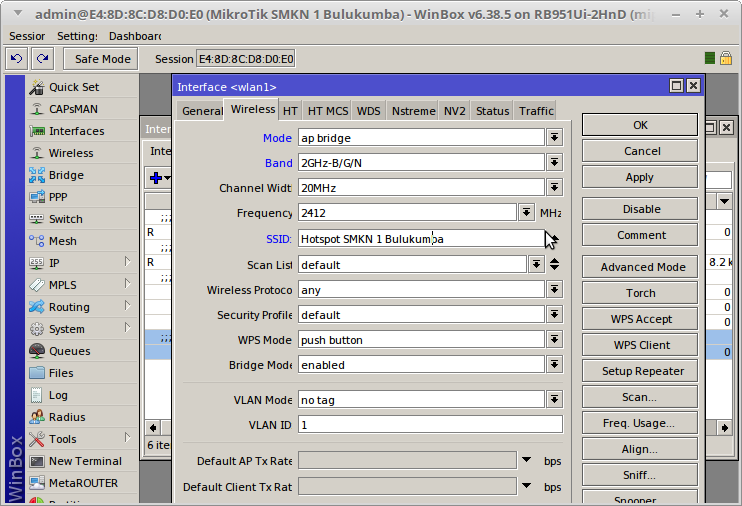Click the Undo toolbar icon
742x506 pixels.
(x=17, y=59)
